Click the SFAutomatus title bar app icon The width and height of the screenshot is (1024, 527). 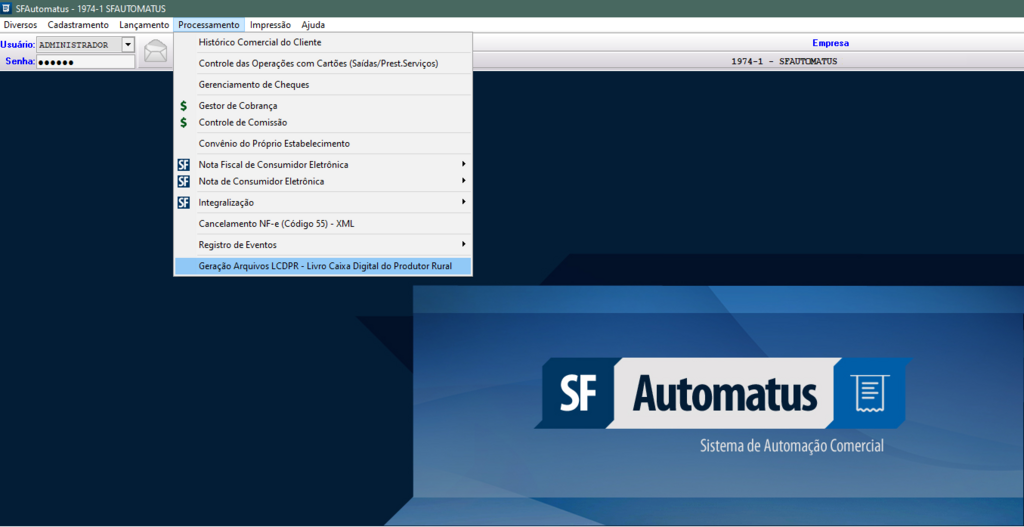7,8
